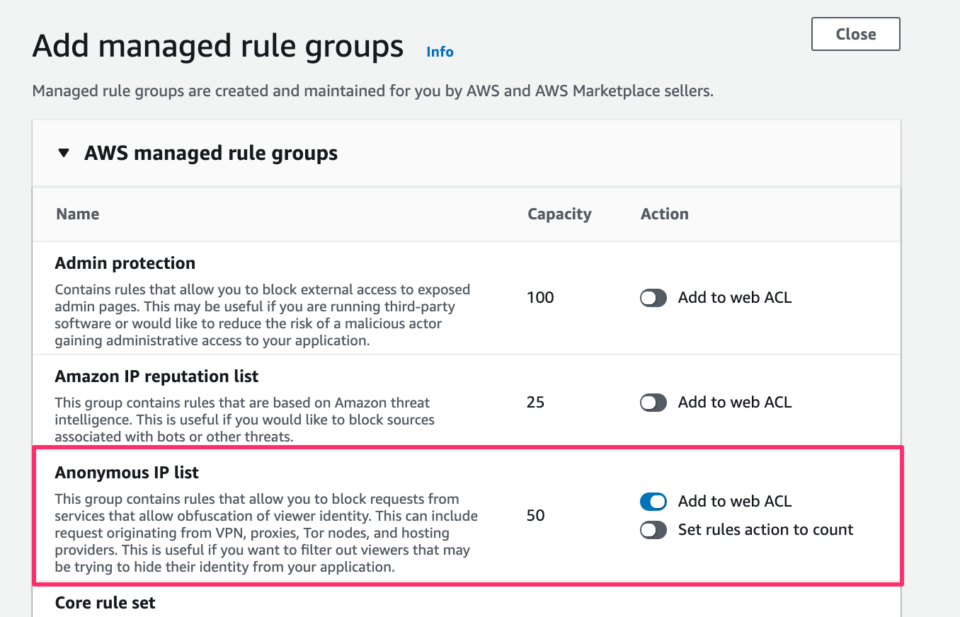Click the Anonymous IP list capacity value 50

coord(536,515)
